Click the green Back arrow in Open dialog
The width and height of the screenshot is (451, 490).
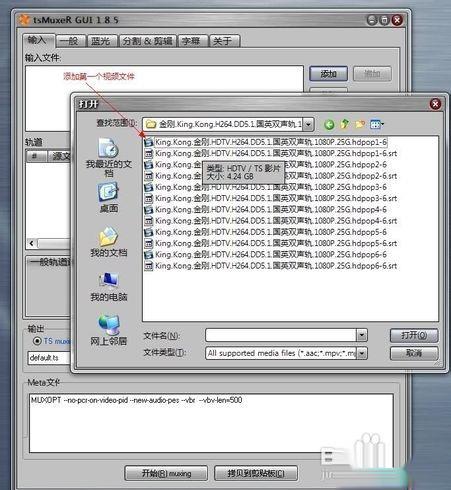[x=329, y=125]
